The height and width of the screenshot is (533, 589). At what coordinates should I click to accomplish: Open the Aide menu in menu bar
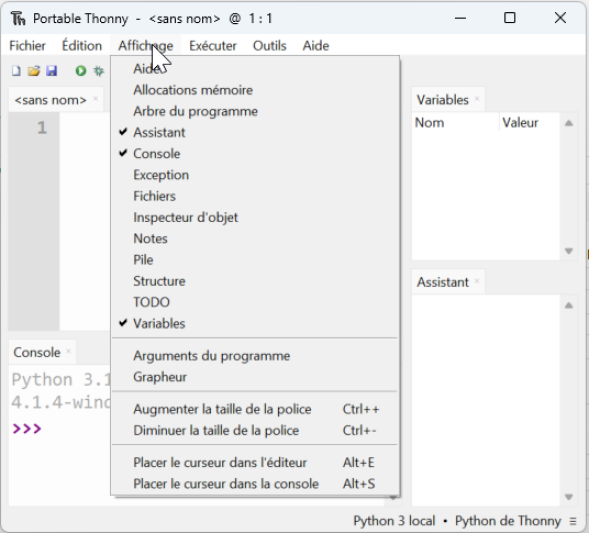click(x=316, y=46)
